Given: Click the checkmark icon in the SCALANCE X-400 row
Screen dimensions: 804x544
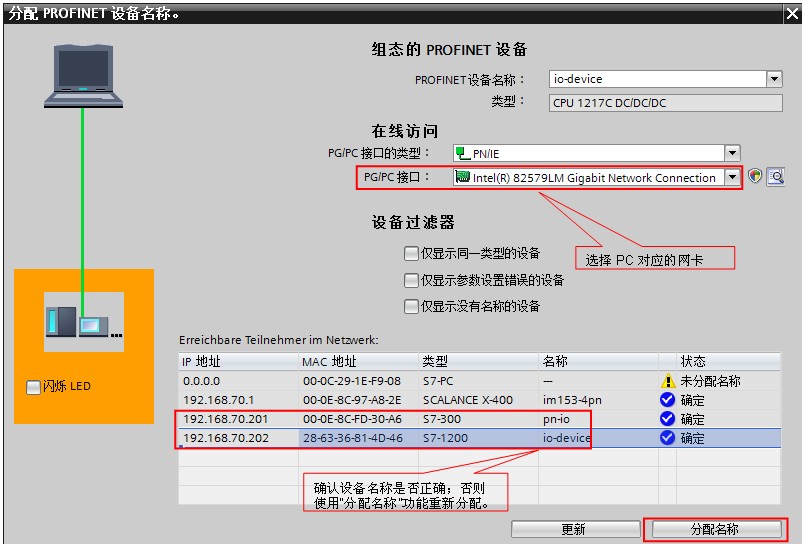Looking at the screenshot, I should point(667,399).
